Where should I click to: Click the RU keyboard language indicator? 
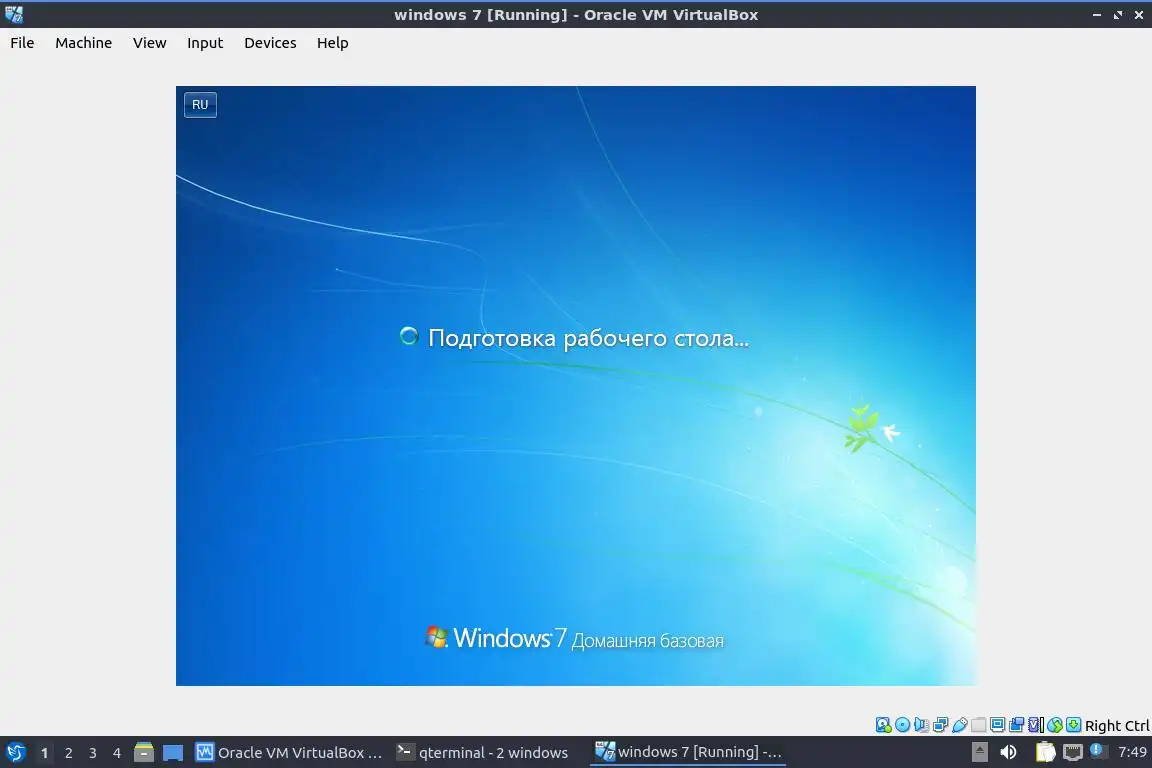click(200, 104)
